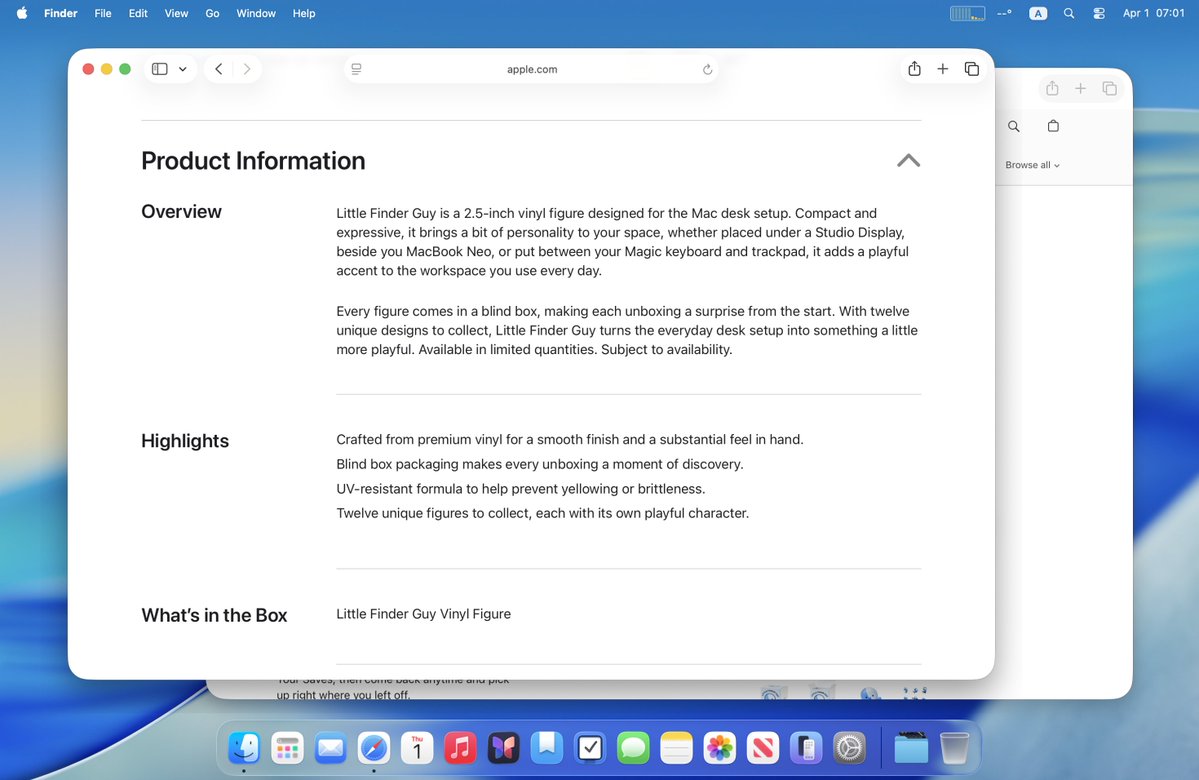
Task: Open Photos from the Dock
Action: 719,747
